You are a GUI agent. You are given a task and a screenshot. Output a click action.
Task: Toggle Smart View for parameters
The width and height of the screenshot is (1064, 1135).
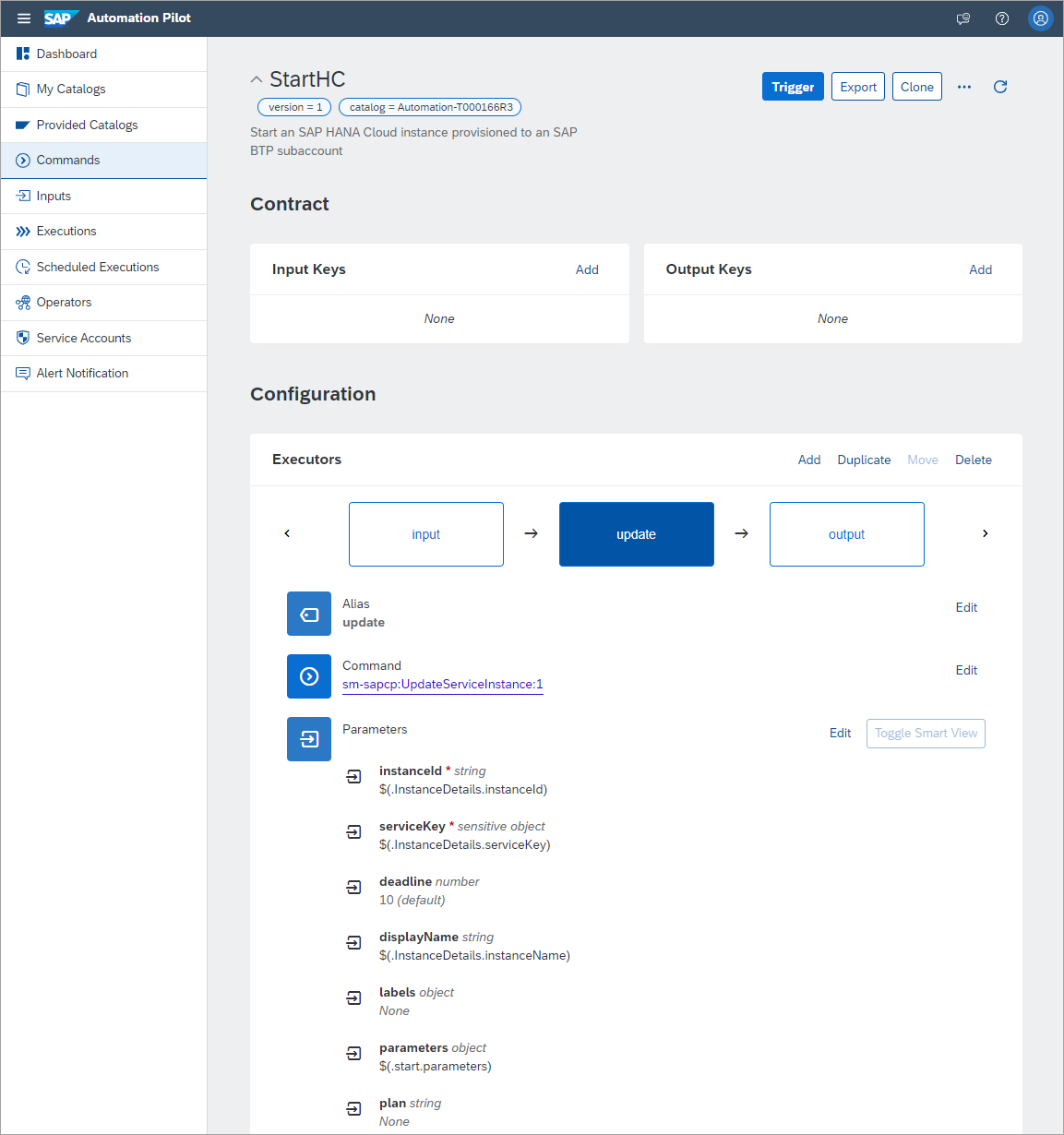click(926, 734)
